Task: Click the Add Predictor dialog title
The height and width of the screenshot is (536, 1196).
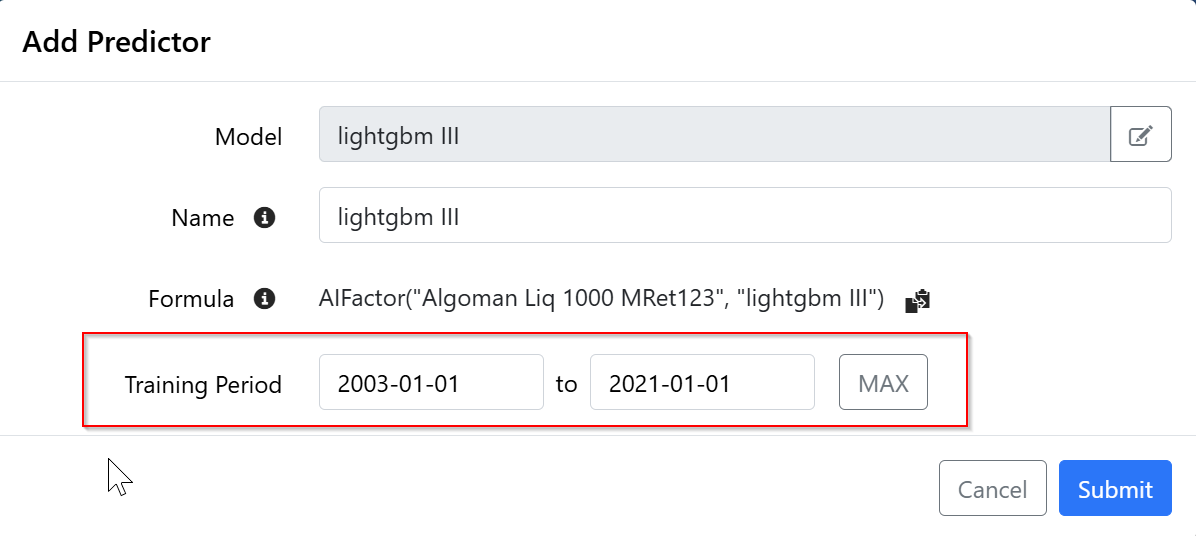Action: click(116, 42)
